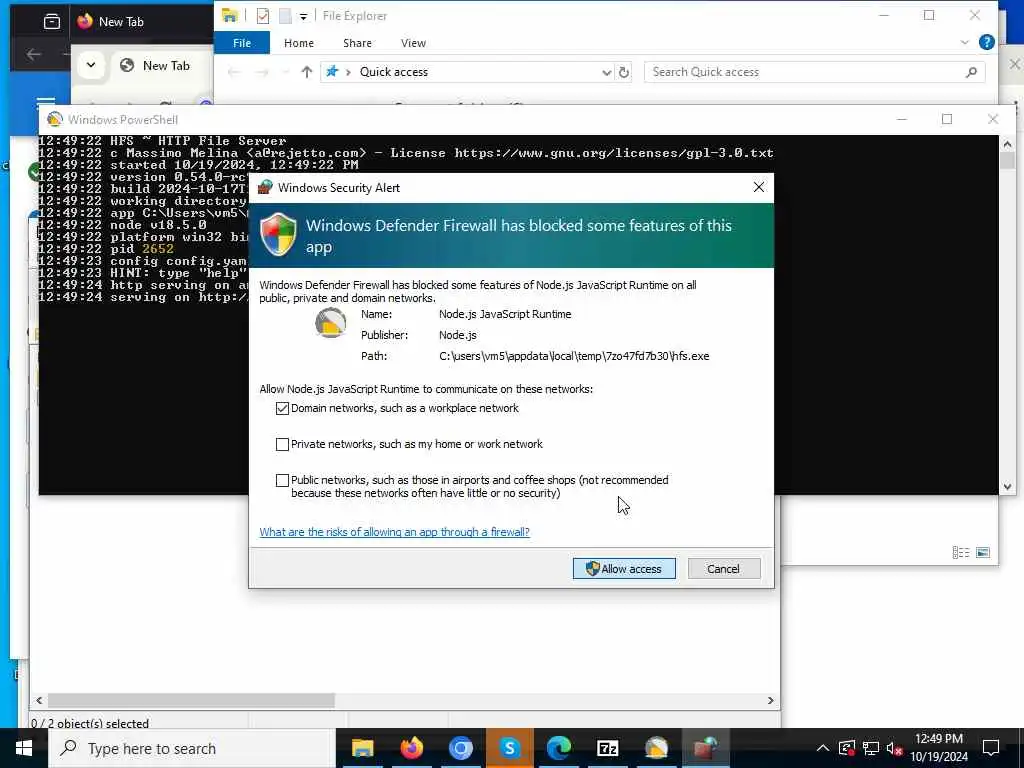Open the HFS app on the taskbar

pos(656,748)
